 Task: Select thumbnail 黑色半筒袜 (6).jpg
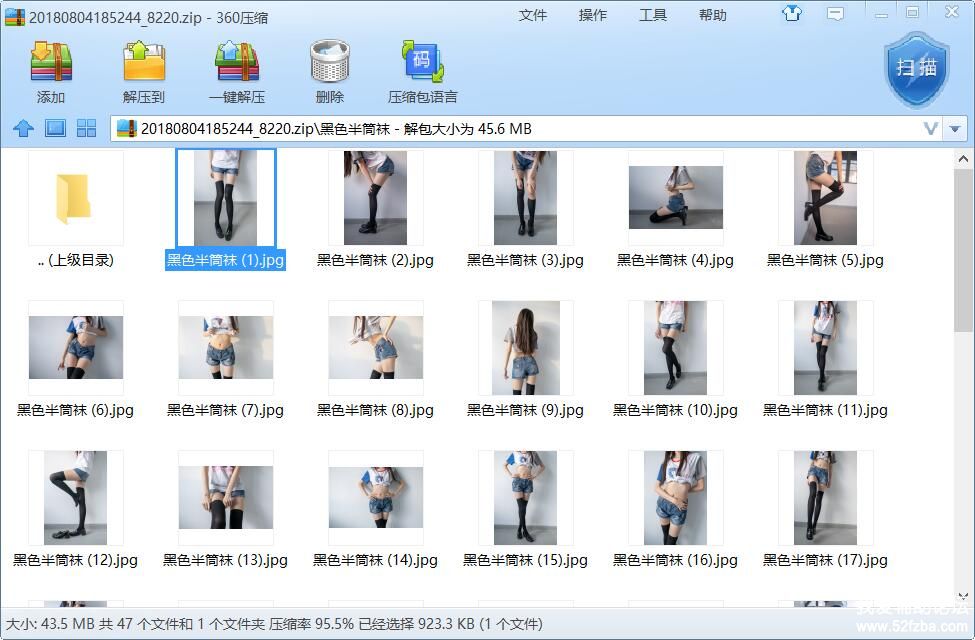(x=76, y=347)
